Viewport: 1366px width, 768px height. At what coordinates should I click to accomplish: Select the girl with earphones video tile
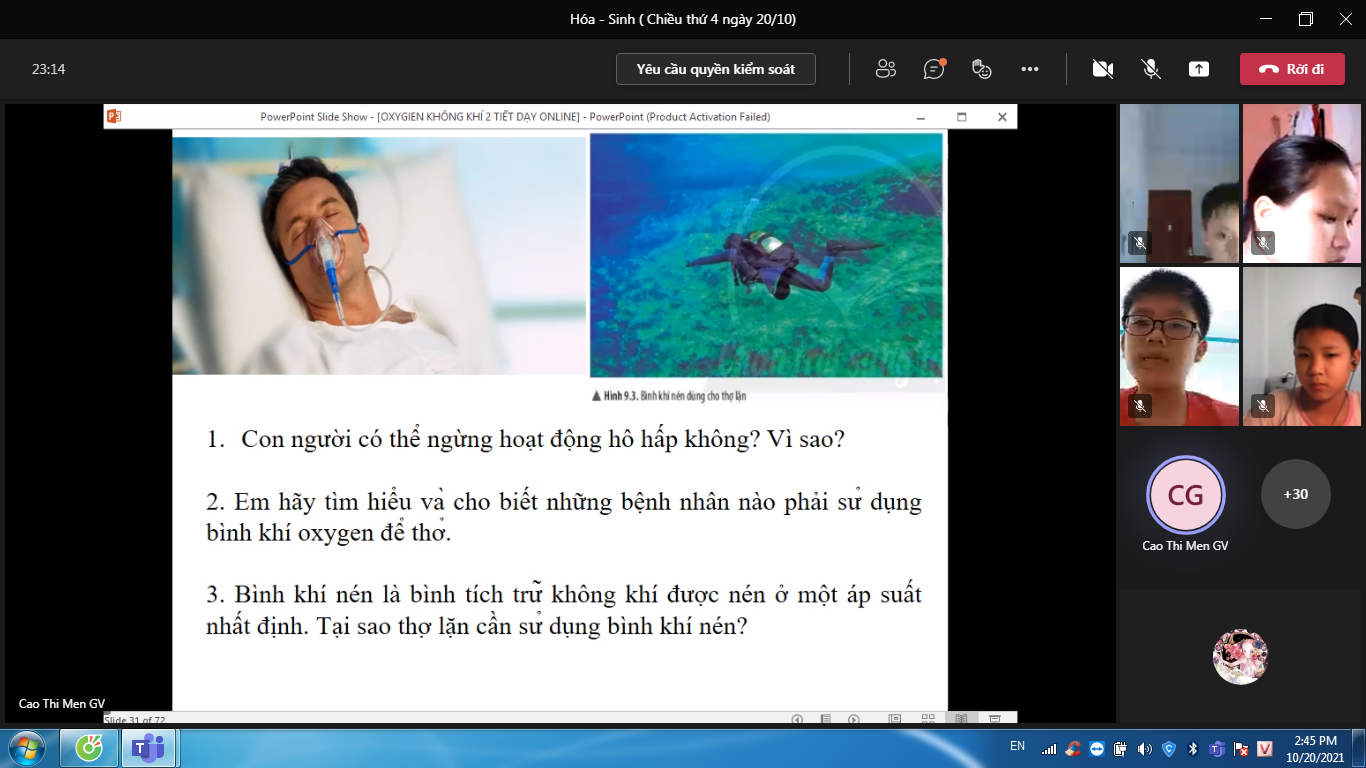[1301, 346]
